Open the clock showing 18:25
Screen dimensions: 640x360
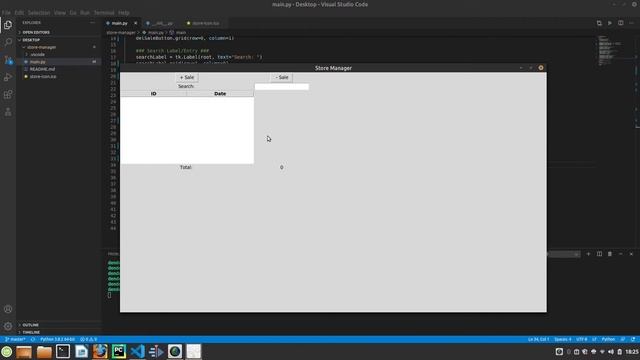pos(631,351)
